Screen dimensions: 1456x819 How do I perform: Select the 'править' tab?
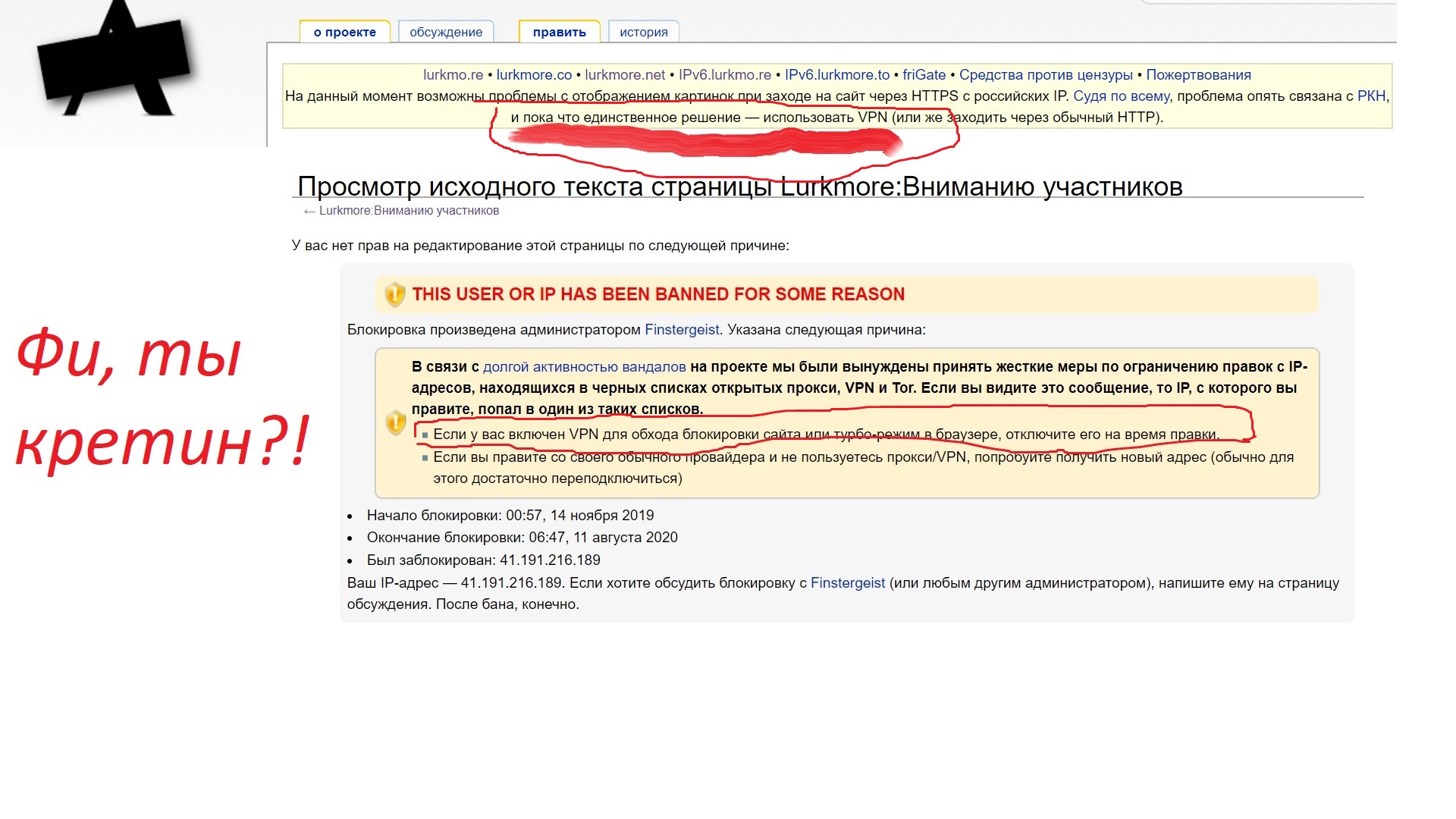[x=559, y=32]
